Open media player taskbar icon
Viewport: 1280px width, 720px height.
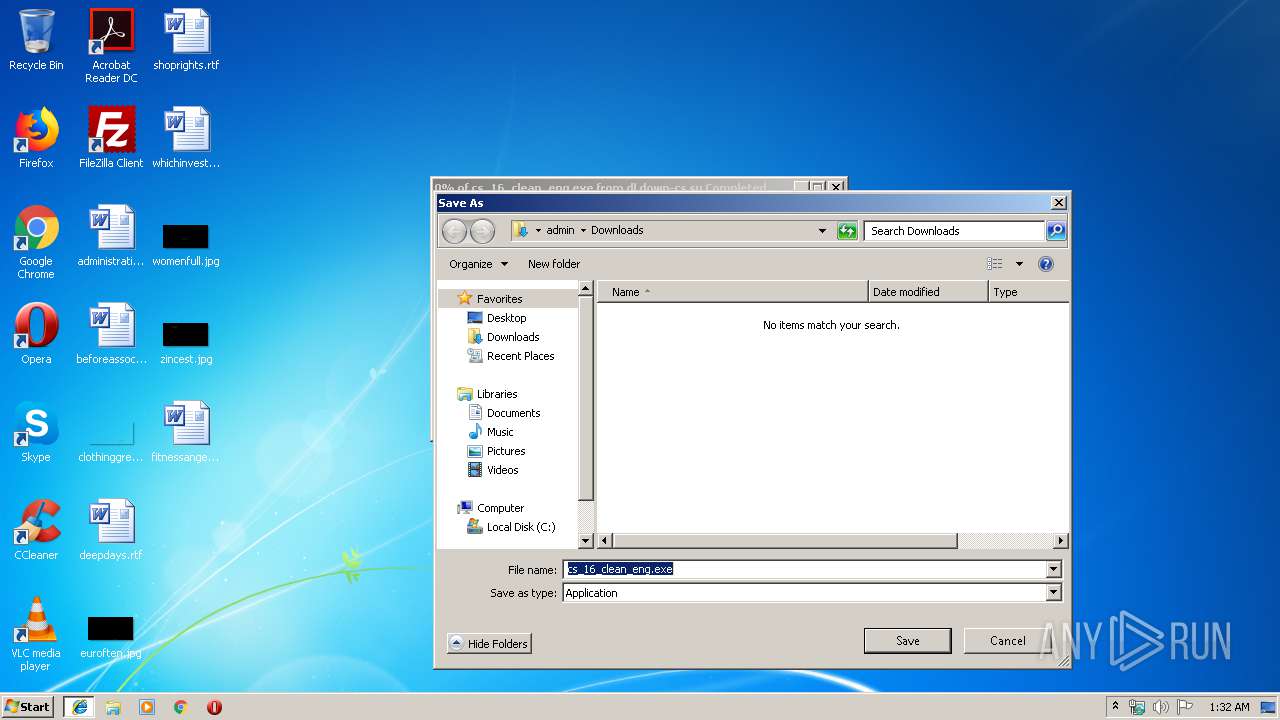pos(147,707)
